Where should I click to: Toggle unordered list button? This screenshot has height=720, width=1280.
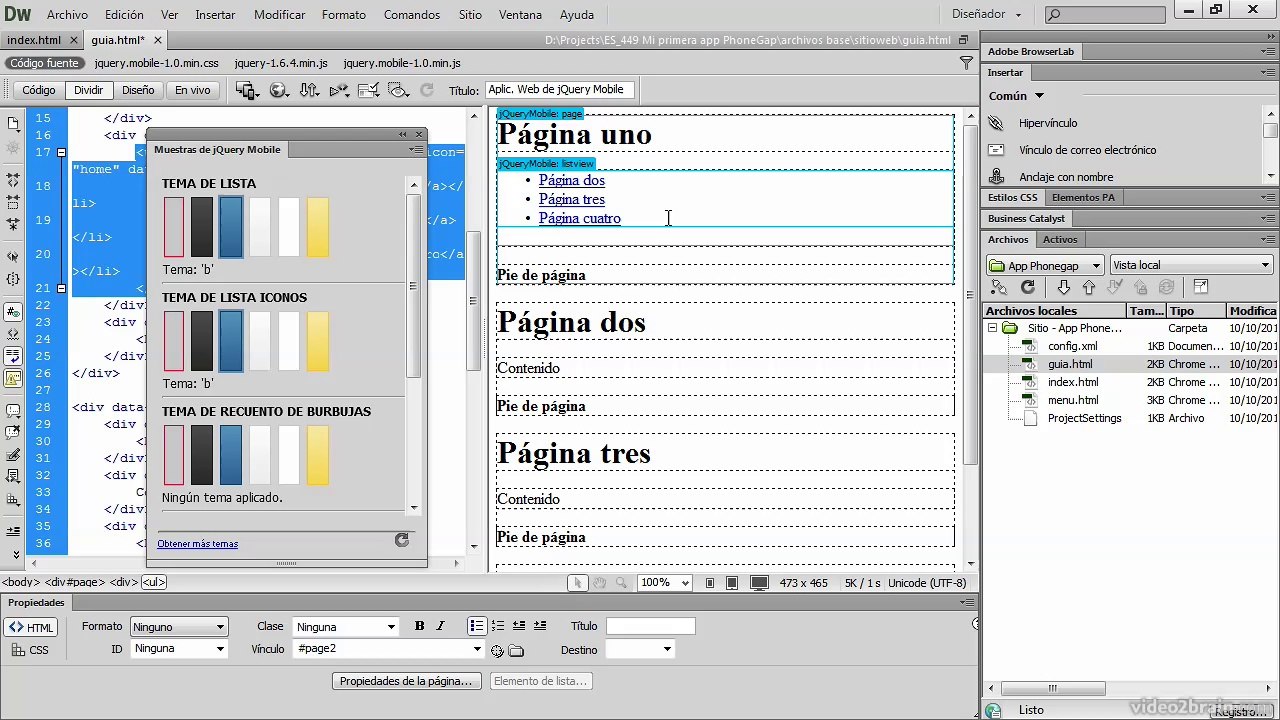[x=477, y=626]
